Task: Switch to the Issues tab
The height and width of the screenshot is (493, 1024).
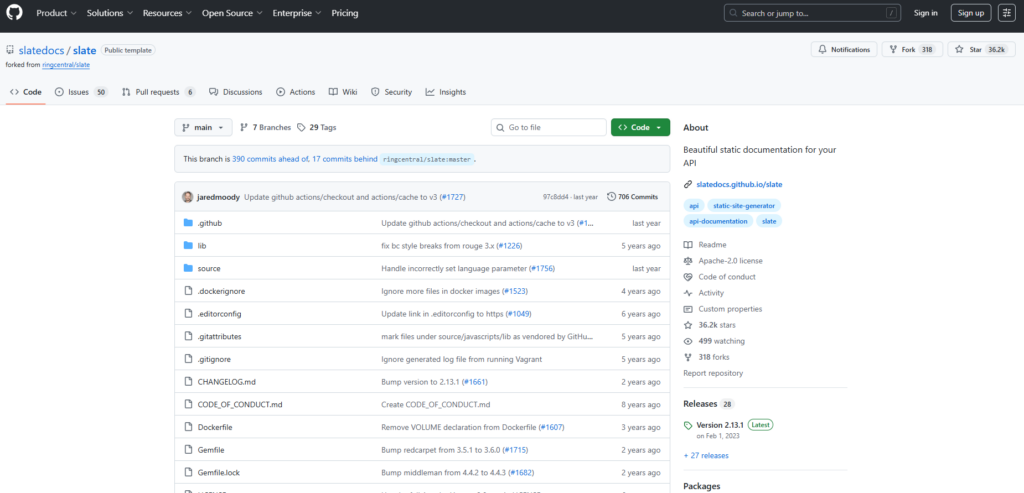Action: pos(81,92)
